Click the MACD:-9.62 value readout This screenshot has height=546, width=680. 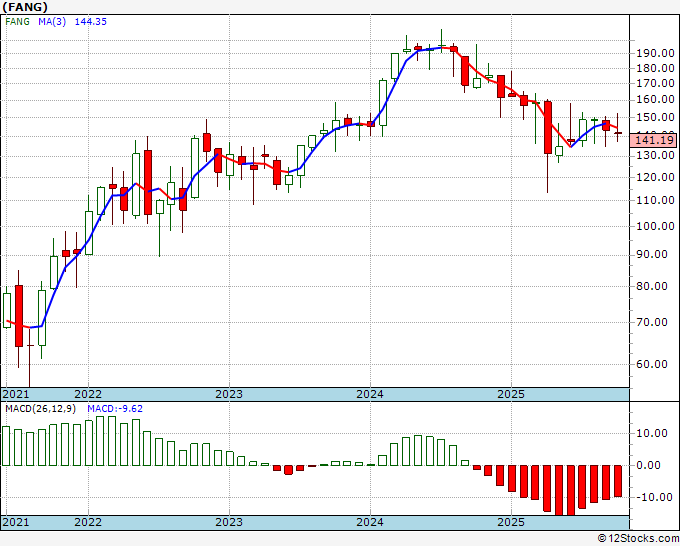[x=115, y=410]
